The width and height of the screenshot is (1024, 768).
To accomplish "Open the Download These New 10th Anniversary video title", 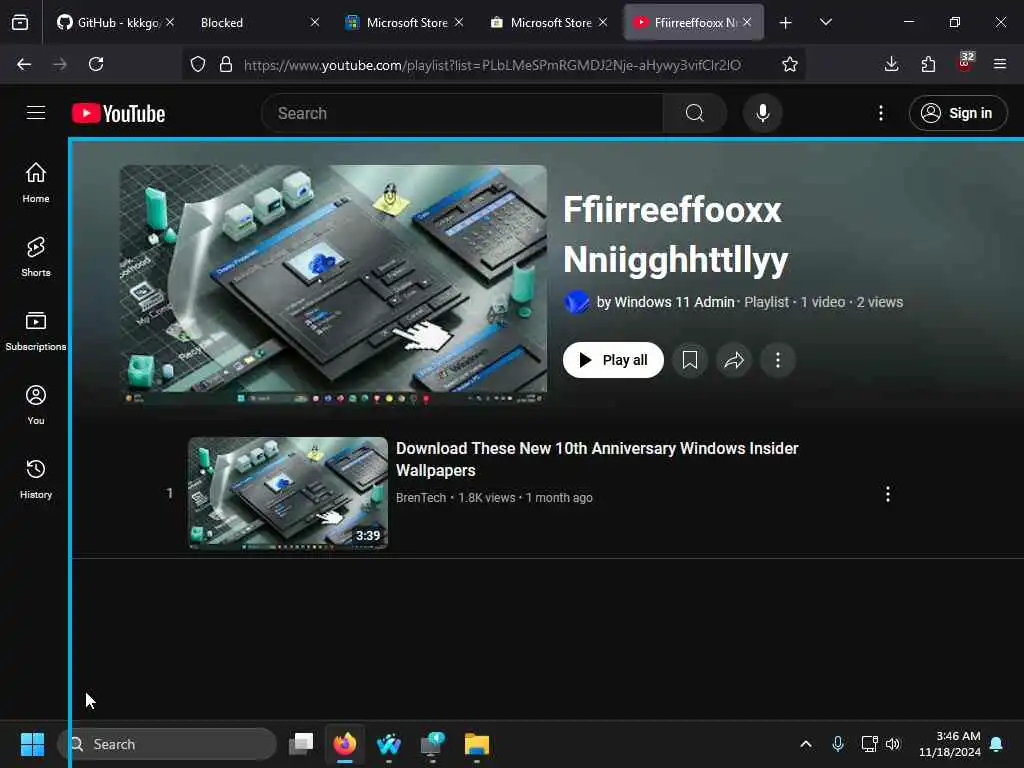I will (x=597, y=459).
